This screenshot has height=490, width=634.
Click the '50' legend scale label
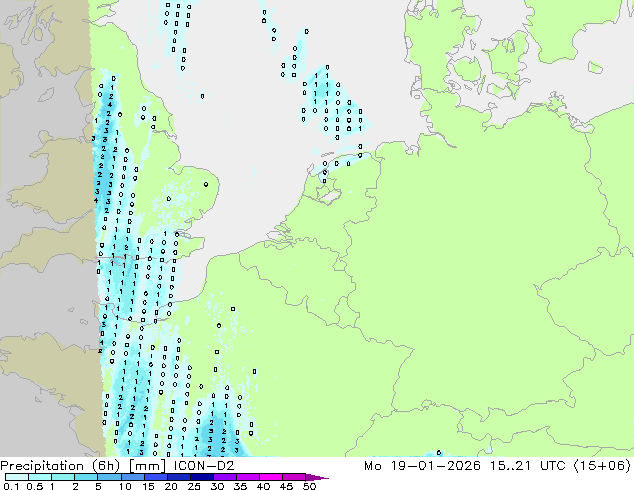309,486
